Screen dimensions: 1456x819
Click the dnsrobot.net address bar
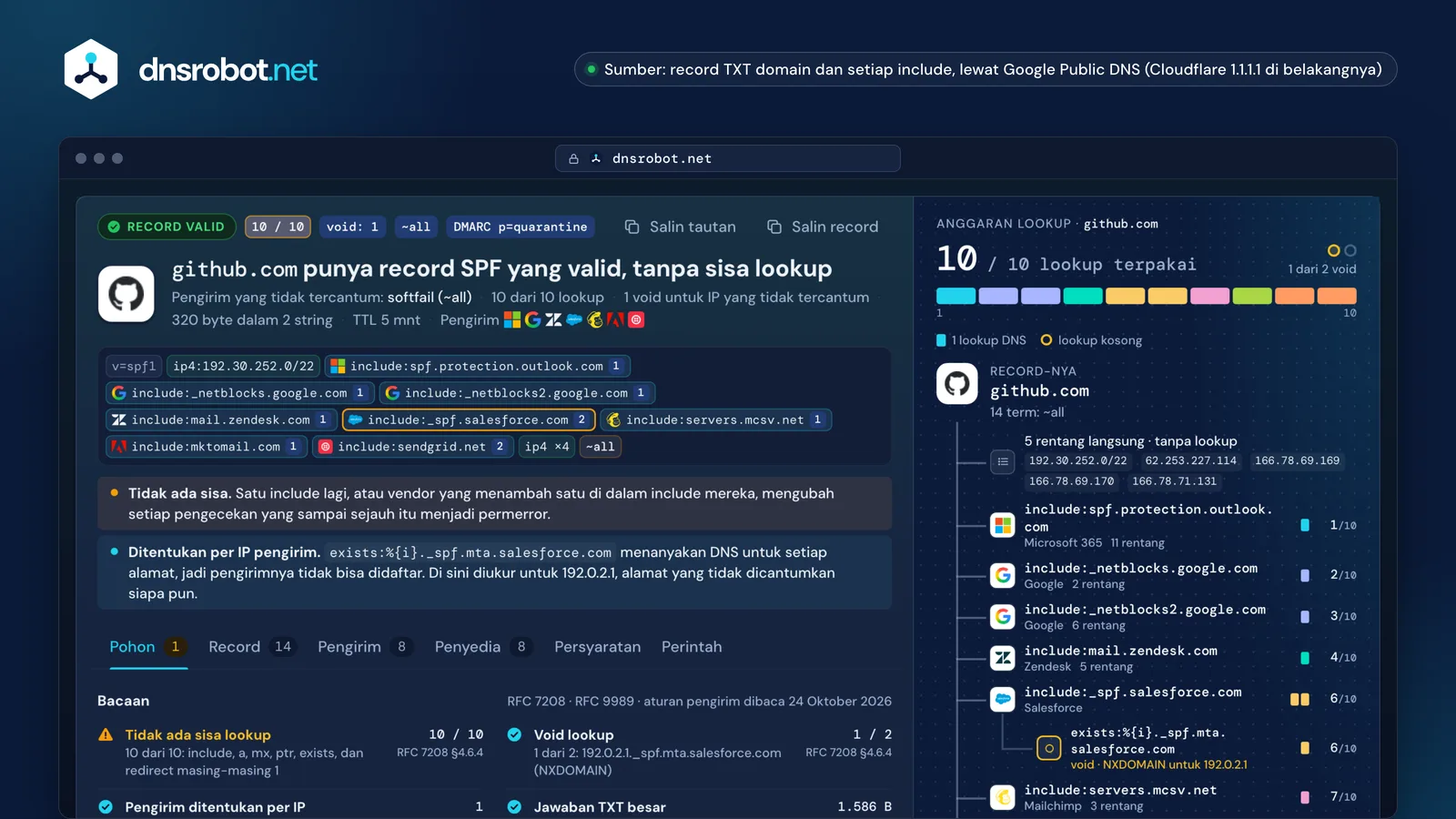click(728, 158)
